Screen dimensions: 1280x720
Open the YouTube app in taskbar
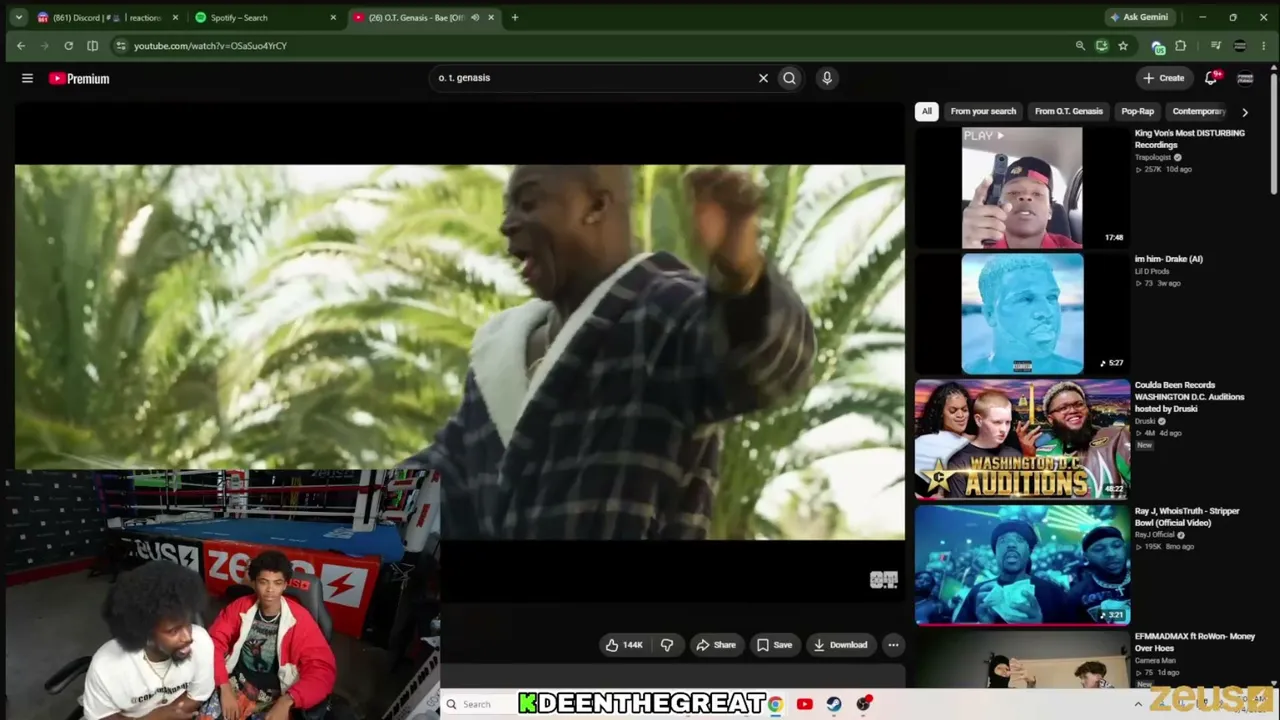(805, 704)
